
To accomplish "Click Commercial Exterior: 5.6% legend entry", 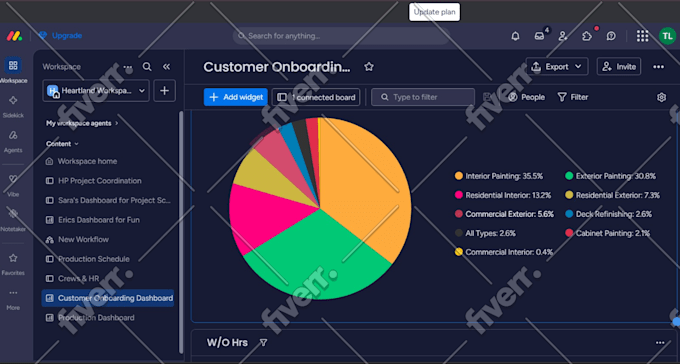I will coord(504,214).
